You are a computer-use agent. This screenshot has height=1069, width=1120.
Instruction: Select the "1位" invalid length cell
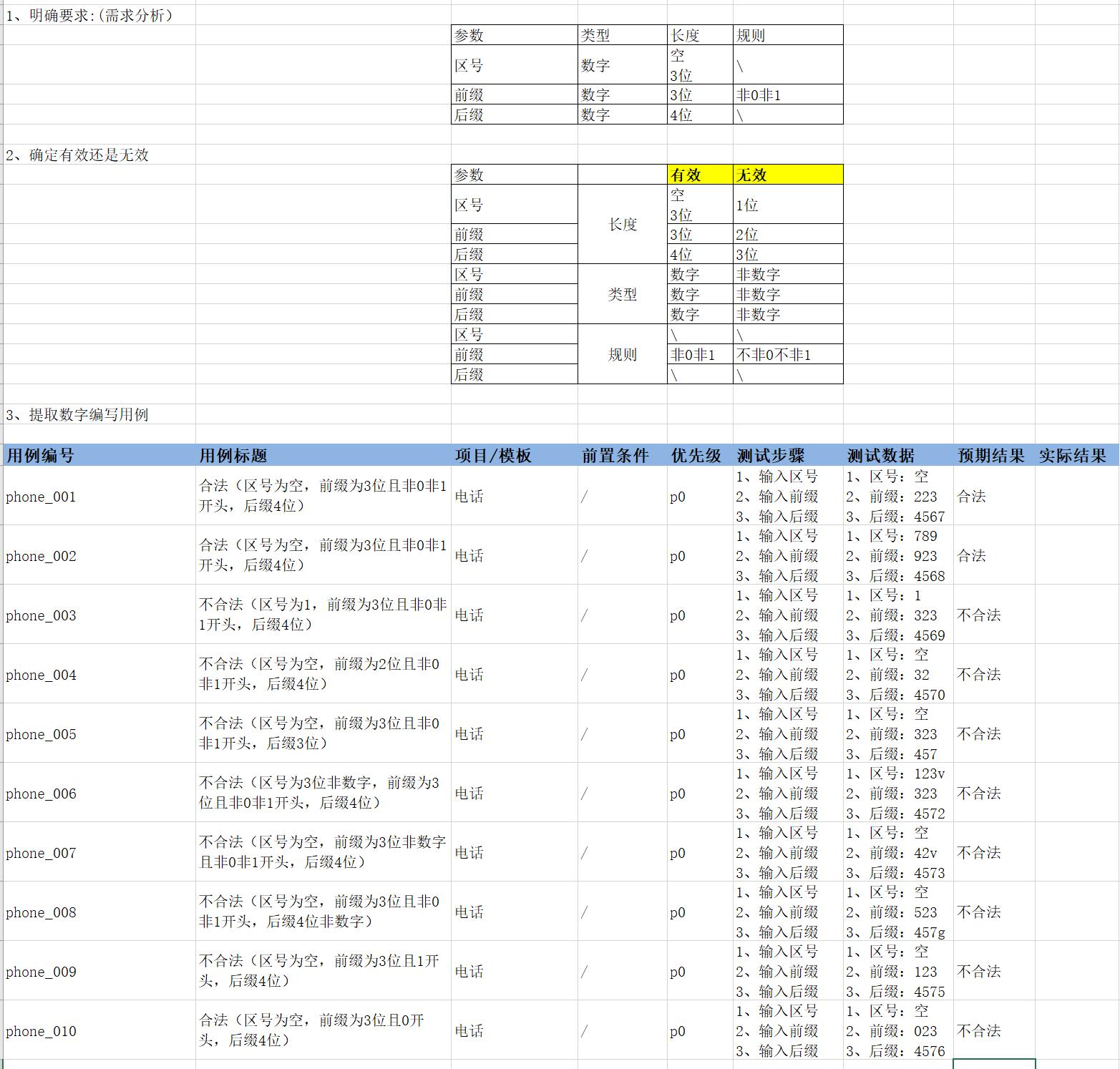[x=788, y=205]
